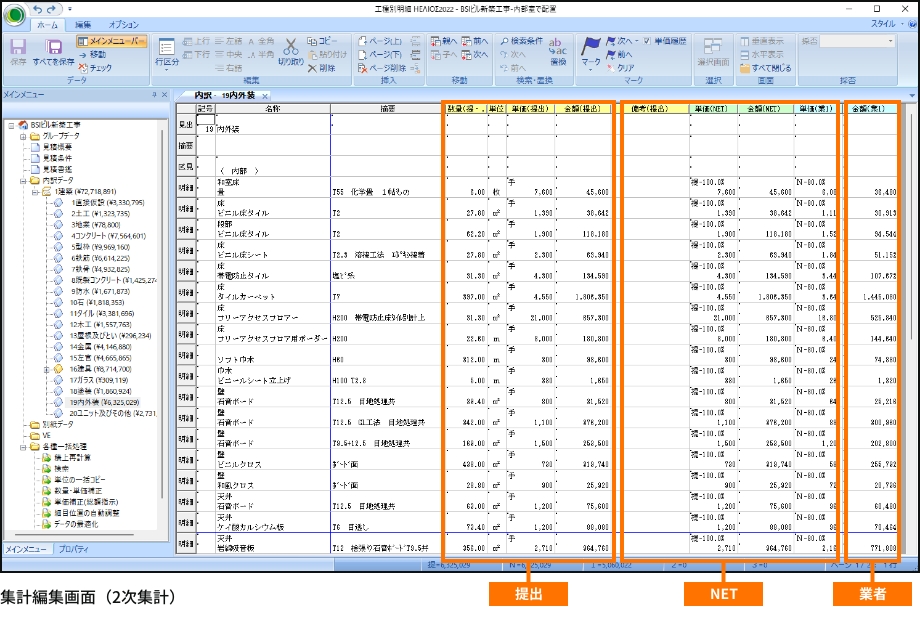Toggle the メインメニューバー button
This screenshot has height=620, width=920.
click(112, 41)
